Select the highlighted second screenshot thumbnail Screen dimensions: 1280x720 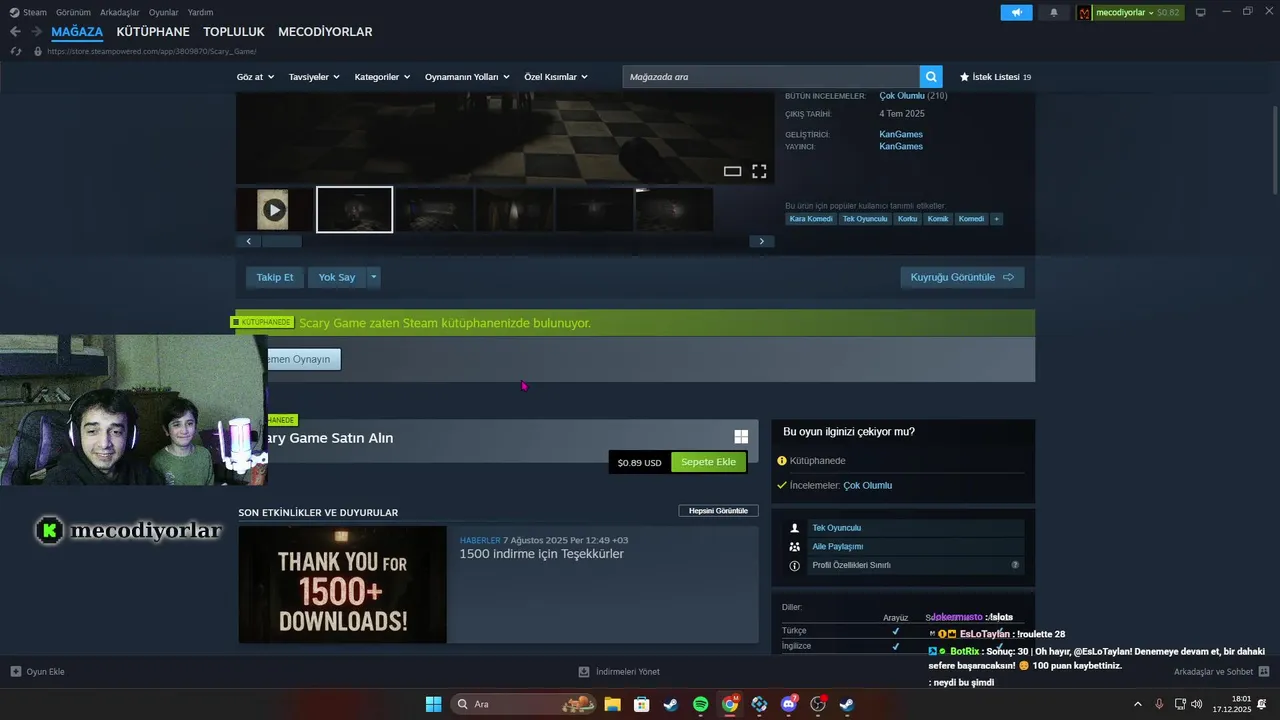coord(354,210)
